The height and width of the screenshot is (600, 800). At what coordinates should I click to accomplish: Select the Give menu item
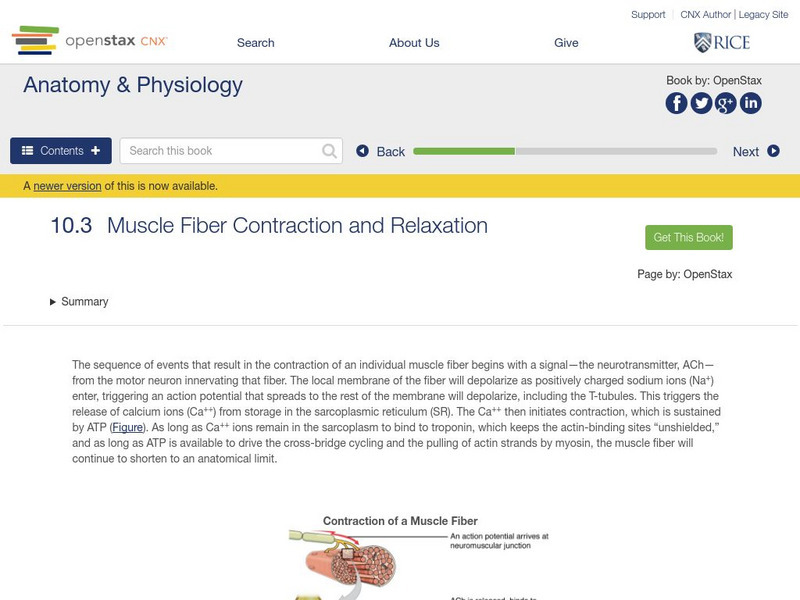(x=566, y=43)
